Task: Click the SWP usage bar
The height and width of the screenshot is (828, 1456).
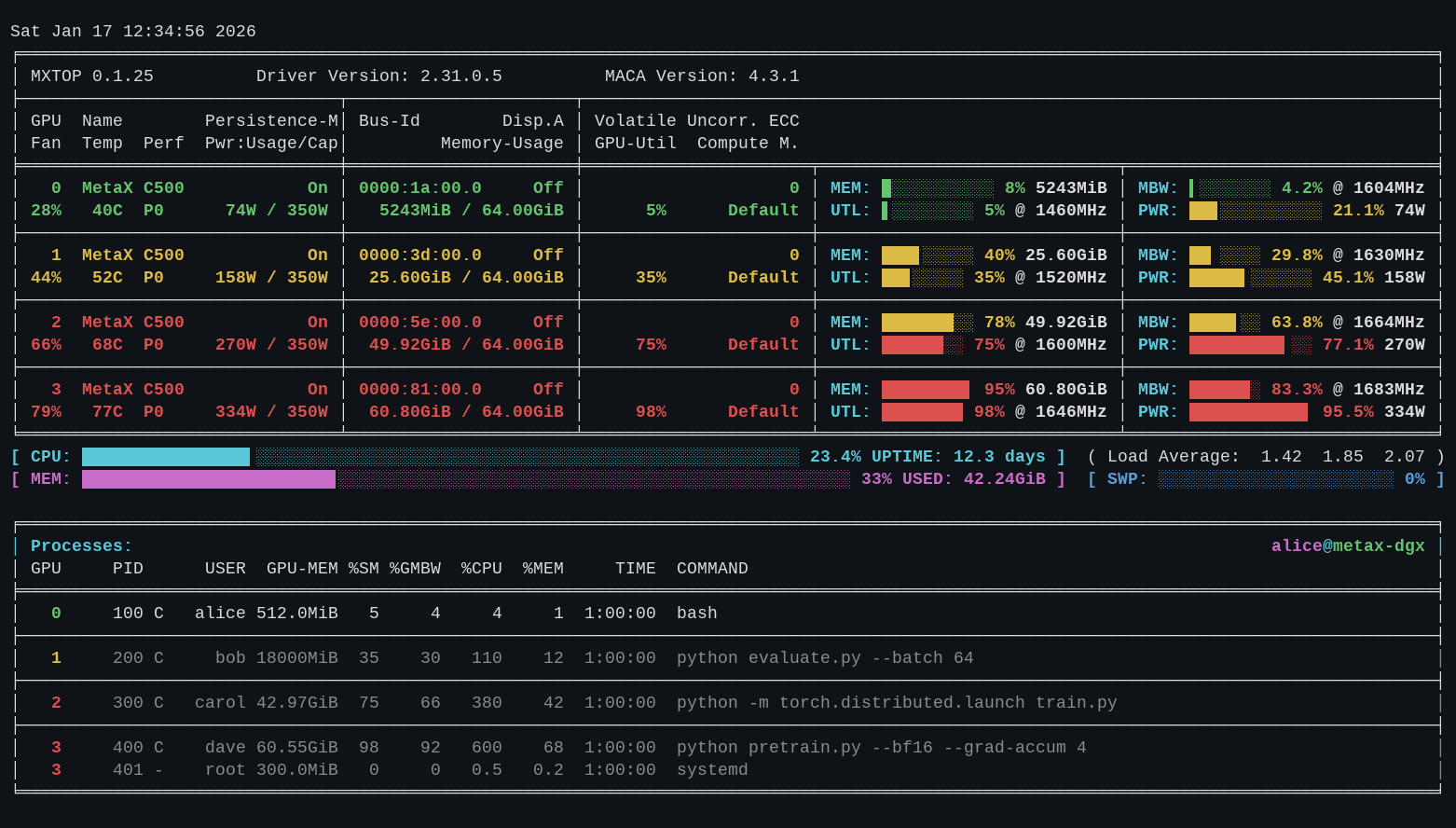Action: [x=1276, y=479]
